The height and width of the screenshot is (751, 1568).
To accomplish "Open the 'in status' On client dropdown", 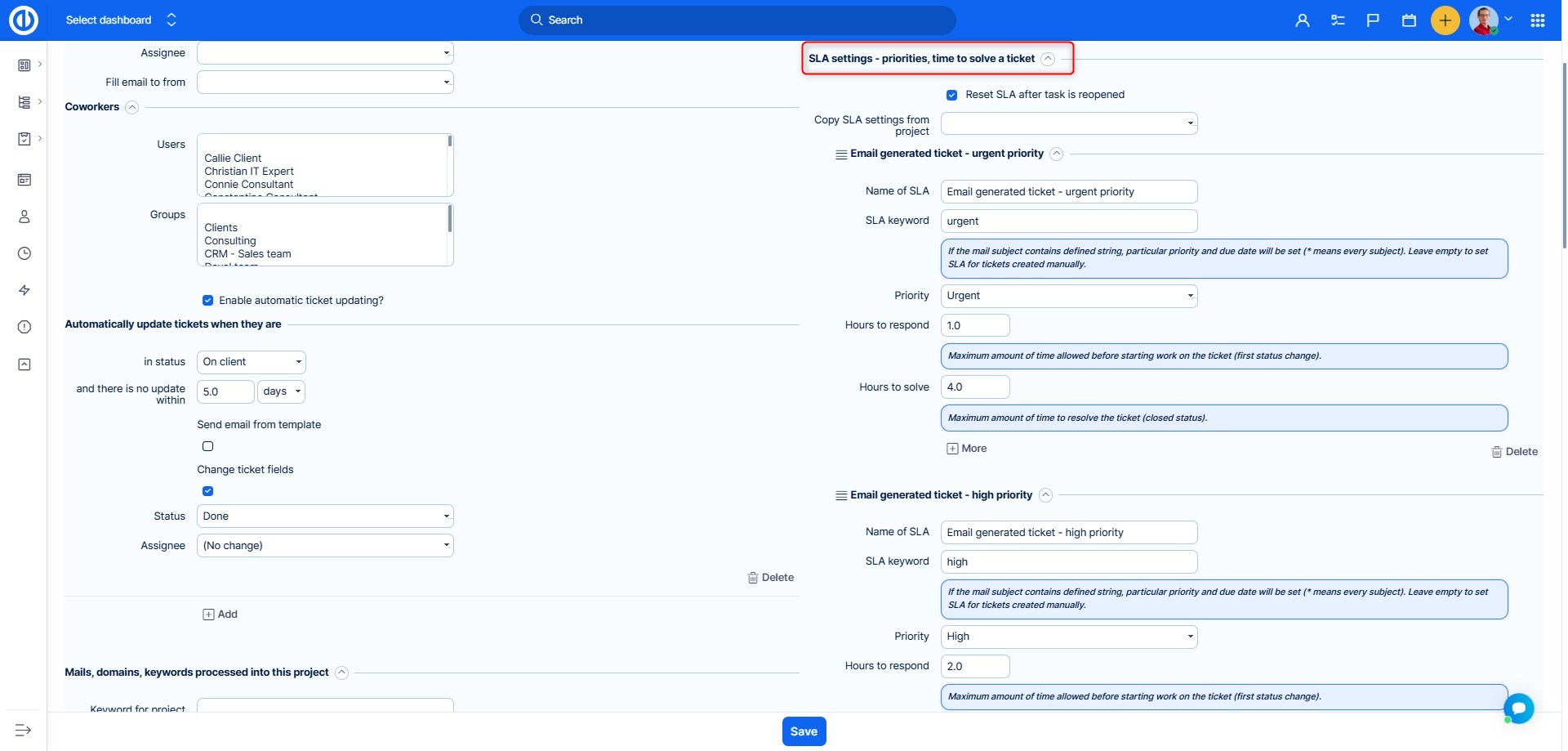I will tap(252, 362).
